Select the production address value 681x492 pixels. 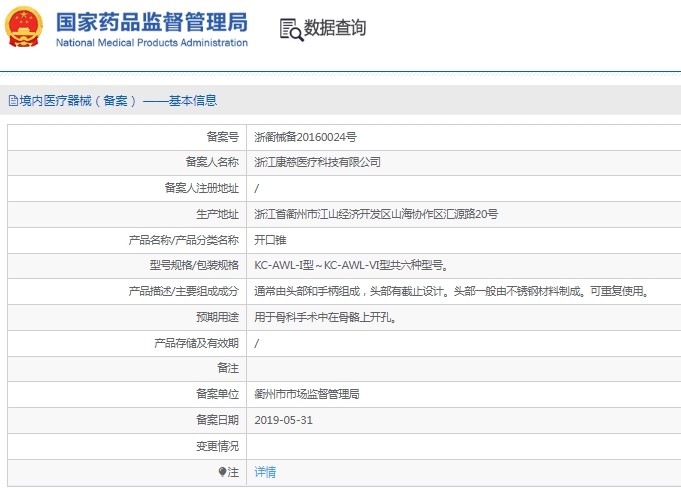pyautogui.click(x=376, y=214)
